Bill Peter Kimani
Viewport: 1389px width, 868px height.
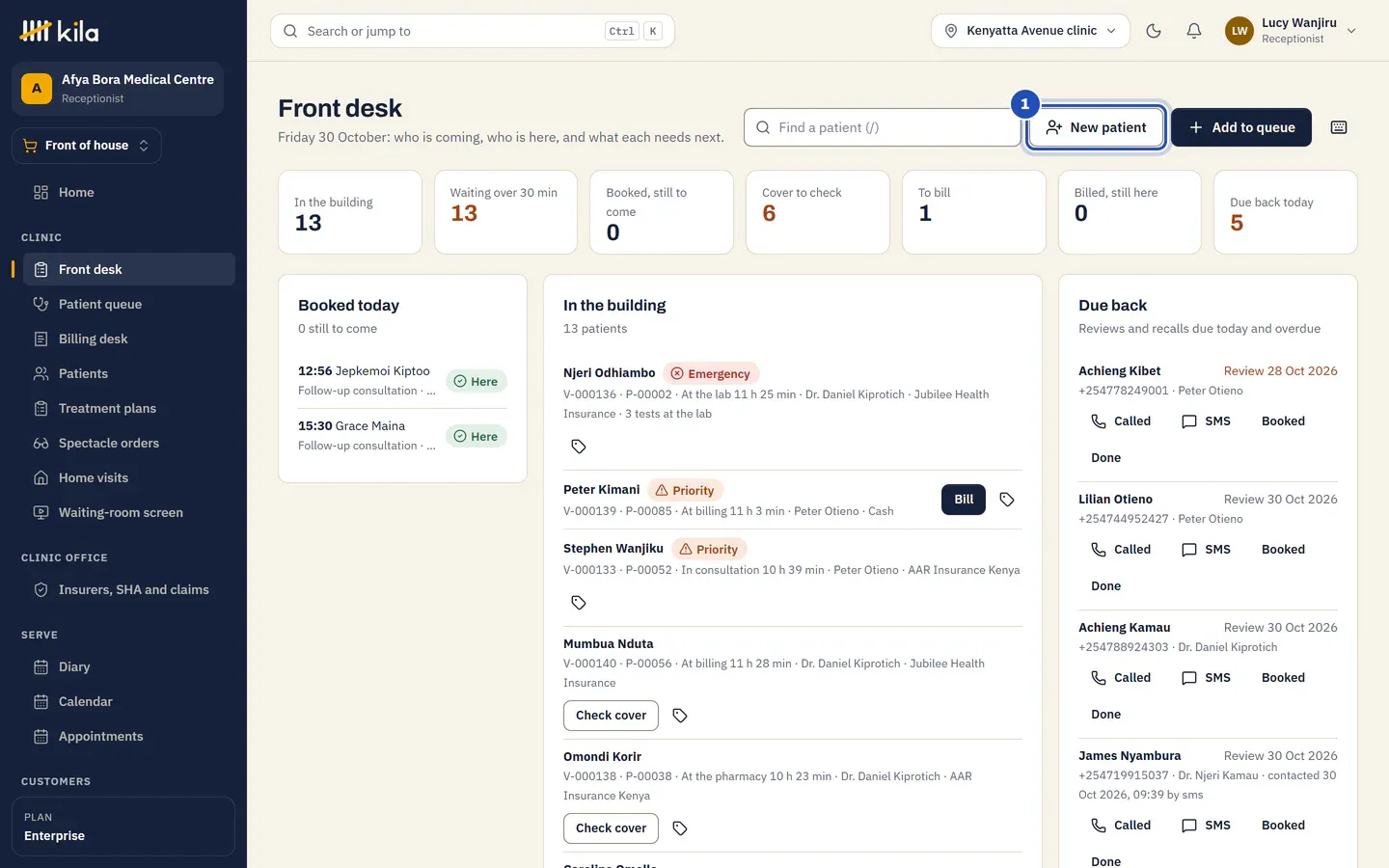click(964, 500)
